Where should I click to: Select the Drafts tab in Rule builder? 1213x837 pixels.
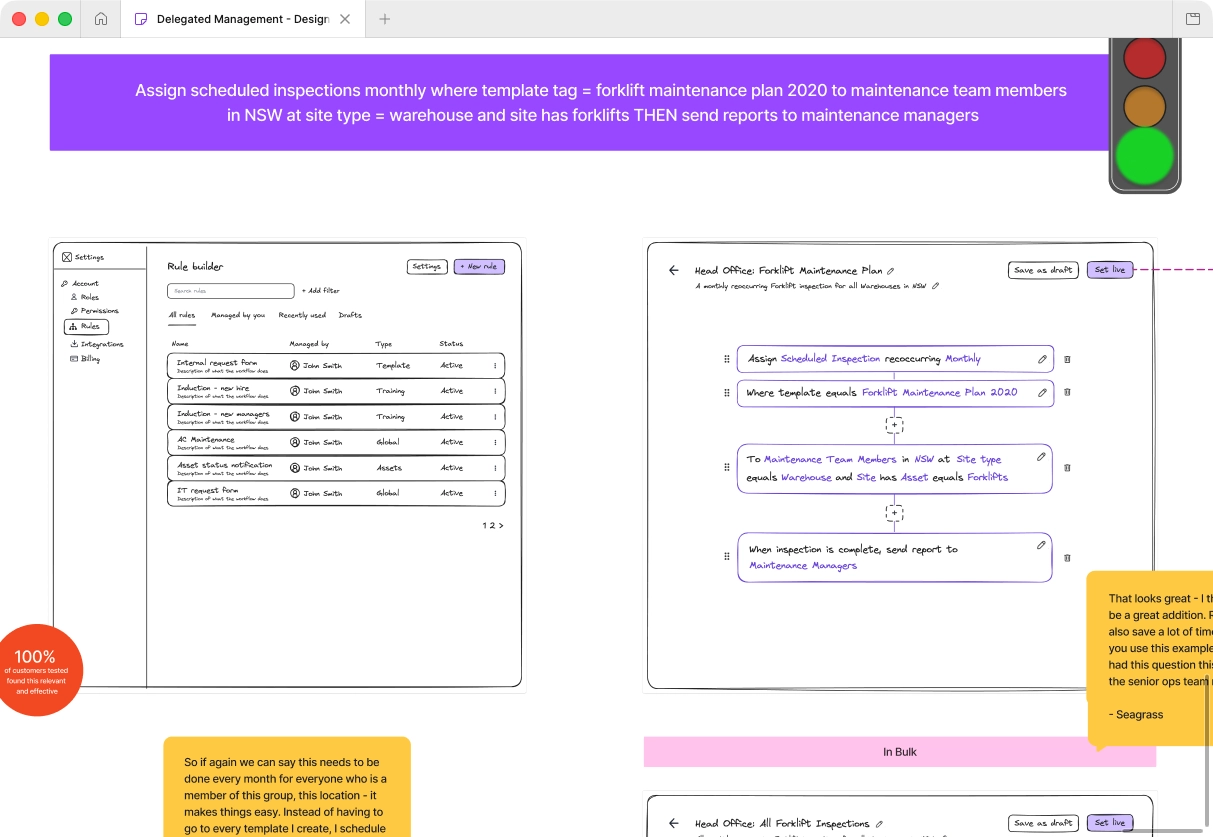pyautogui.click(x=350, y=316)
